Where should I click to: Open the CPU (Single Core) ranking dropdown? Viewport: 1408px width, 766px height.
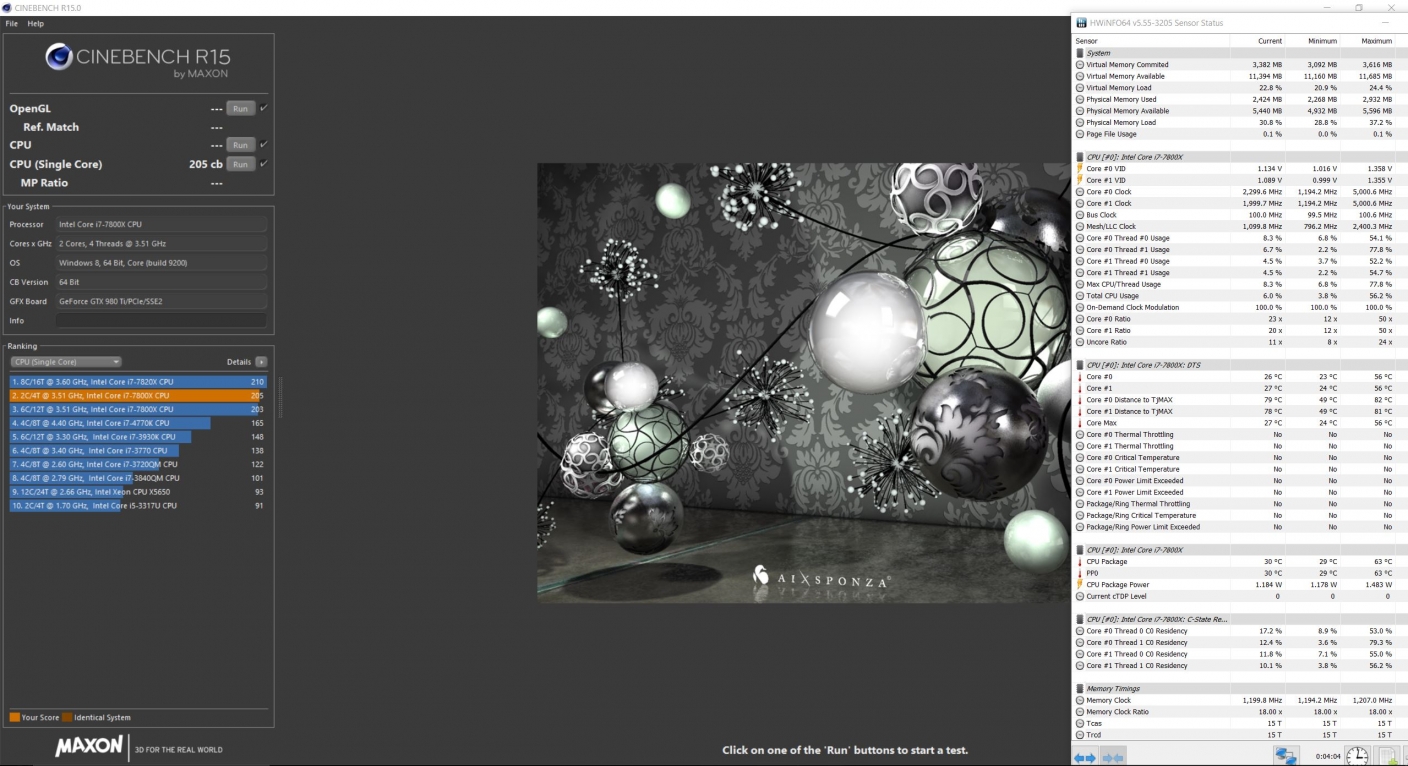[66, 362]
